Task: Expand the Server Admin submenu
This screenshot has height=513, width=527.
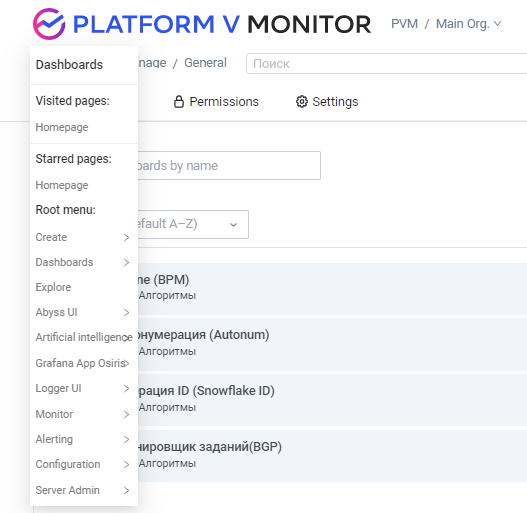Action: (x=84, y=490)
